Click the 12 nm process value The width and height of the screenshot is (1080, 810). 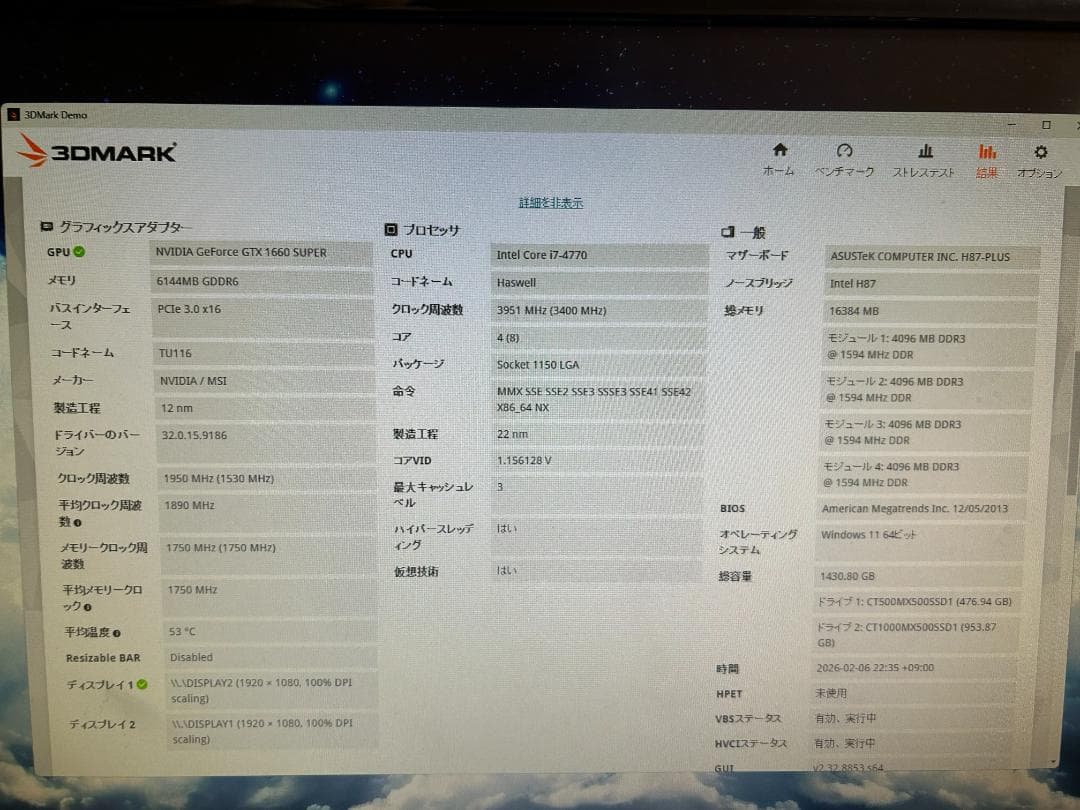[x=265, y=408]
